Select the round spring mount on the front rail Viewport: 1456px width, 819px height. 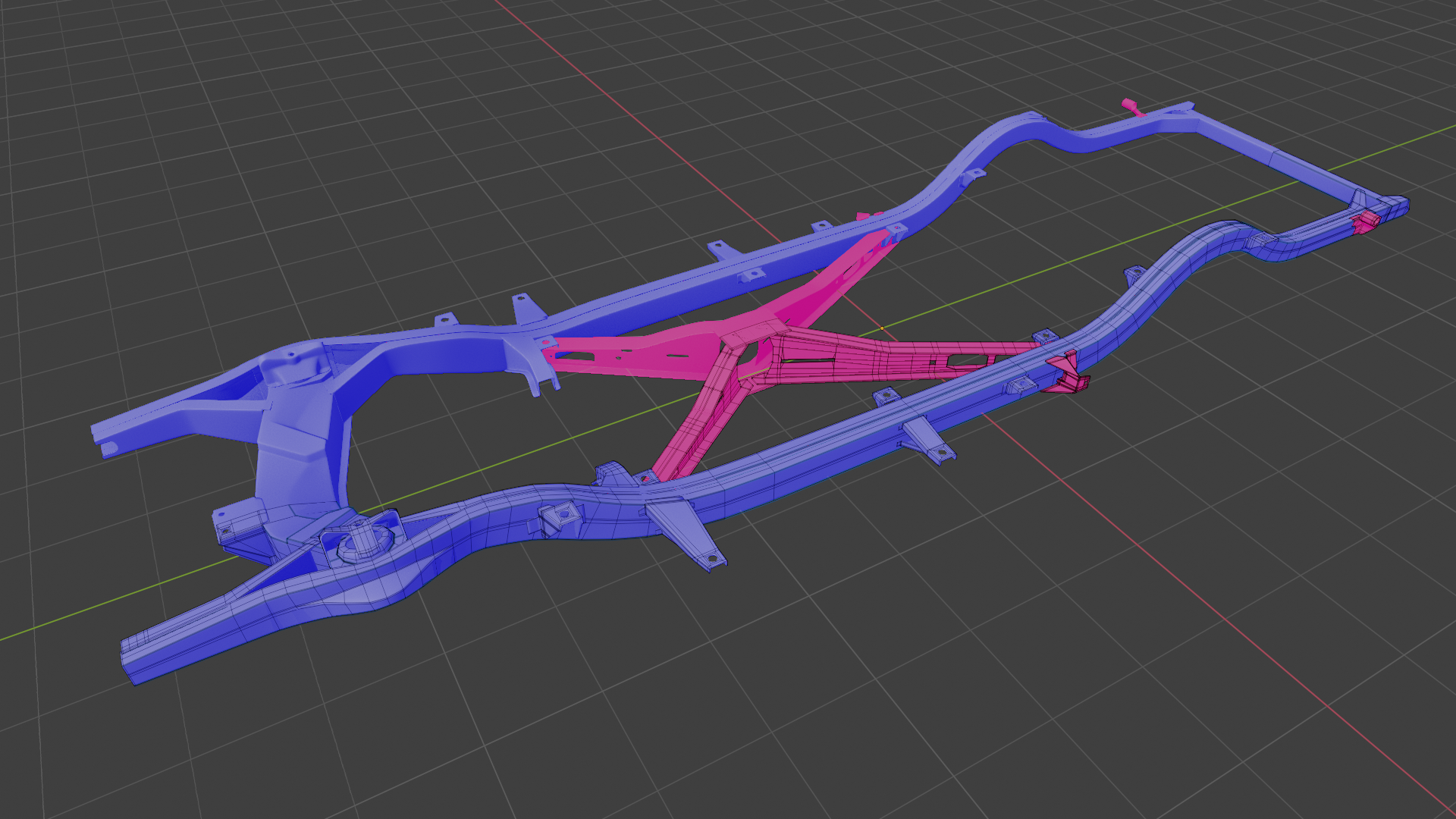[x=365, y=541]
